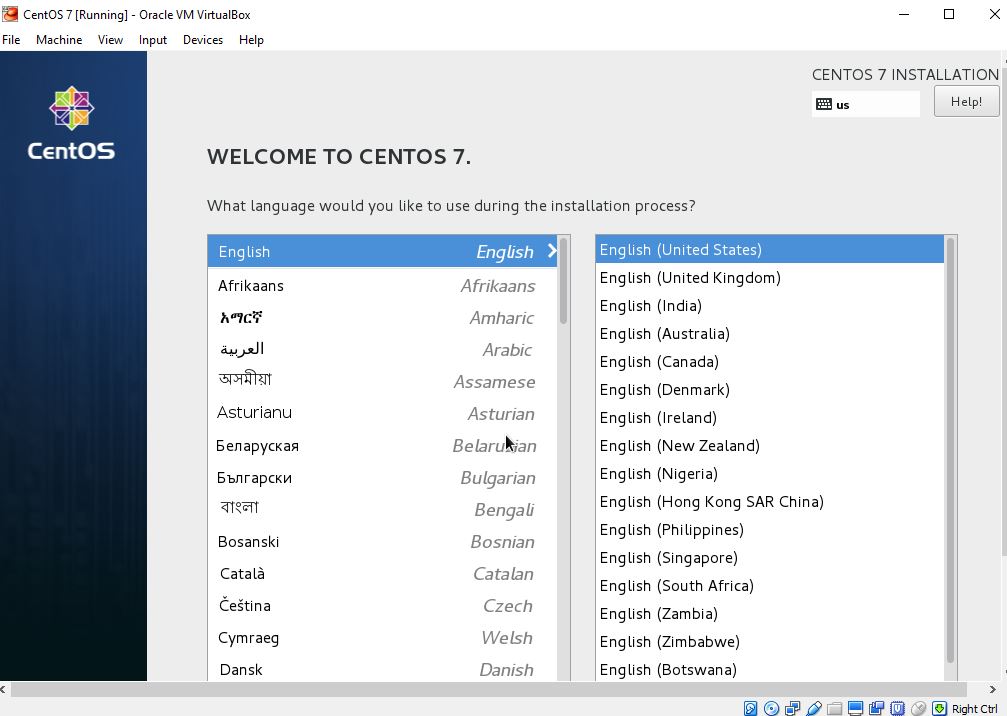Viewport: 1007px width, 716px height.
Task: Click the right arrow of horizontal scrollbar
Action: [x=992, y=689]
